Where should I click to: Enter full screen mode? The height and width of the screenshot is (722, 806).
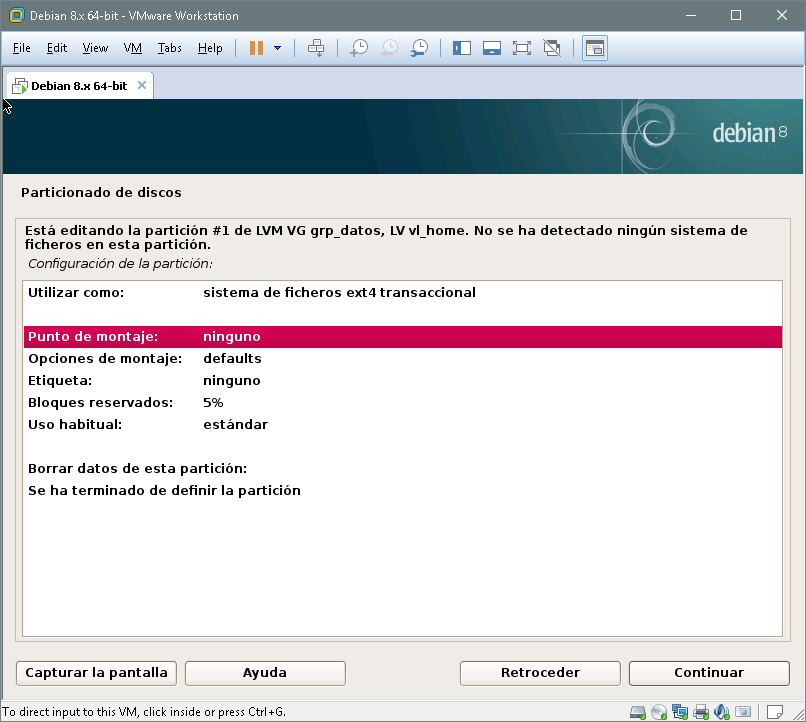pyautogui.click(x=521, y=48)
